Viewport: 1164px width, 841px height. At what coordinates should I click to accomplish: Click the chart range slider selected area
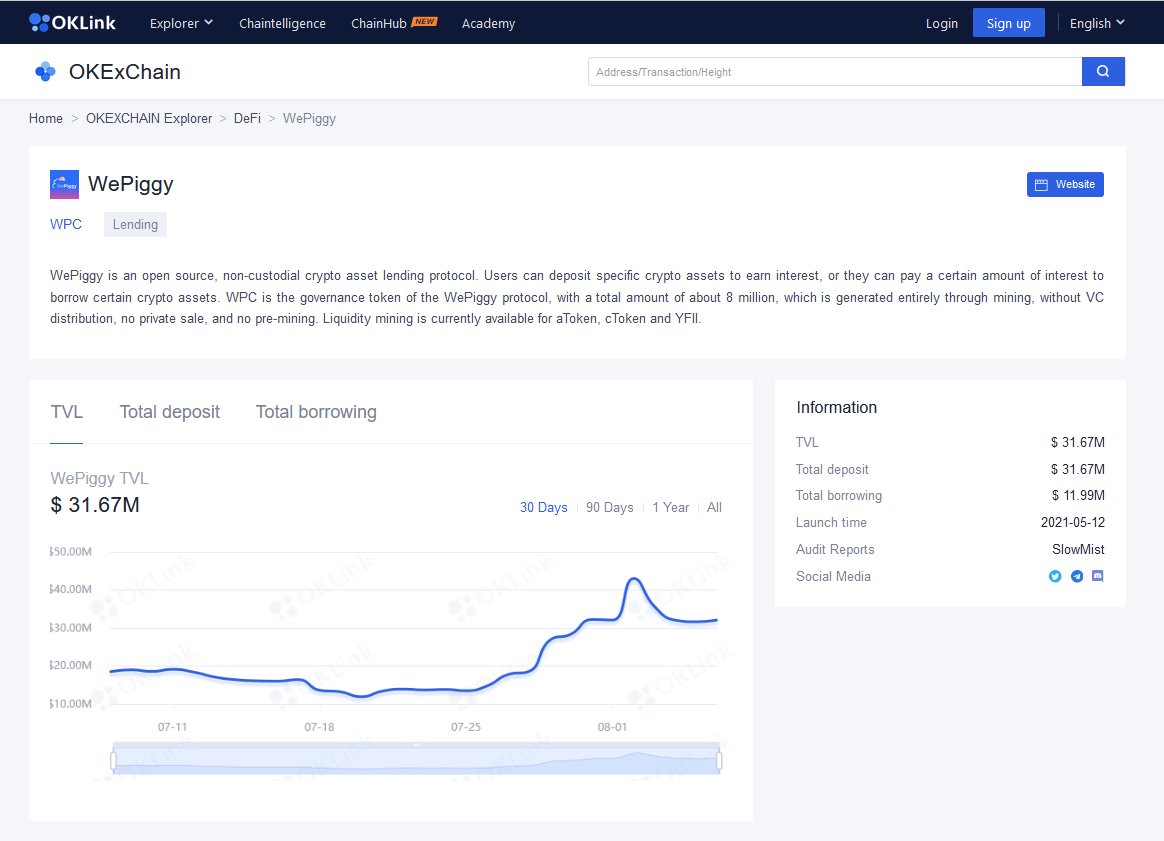click(x=416, y=760)
